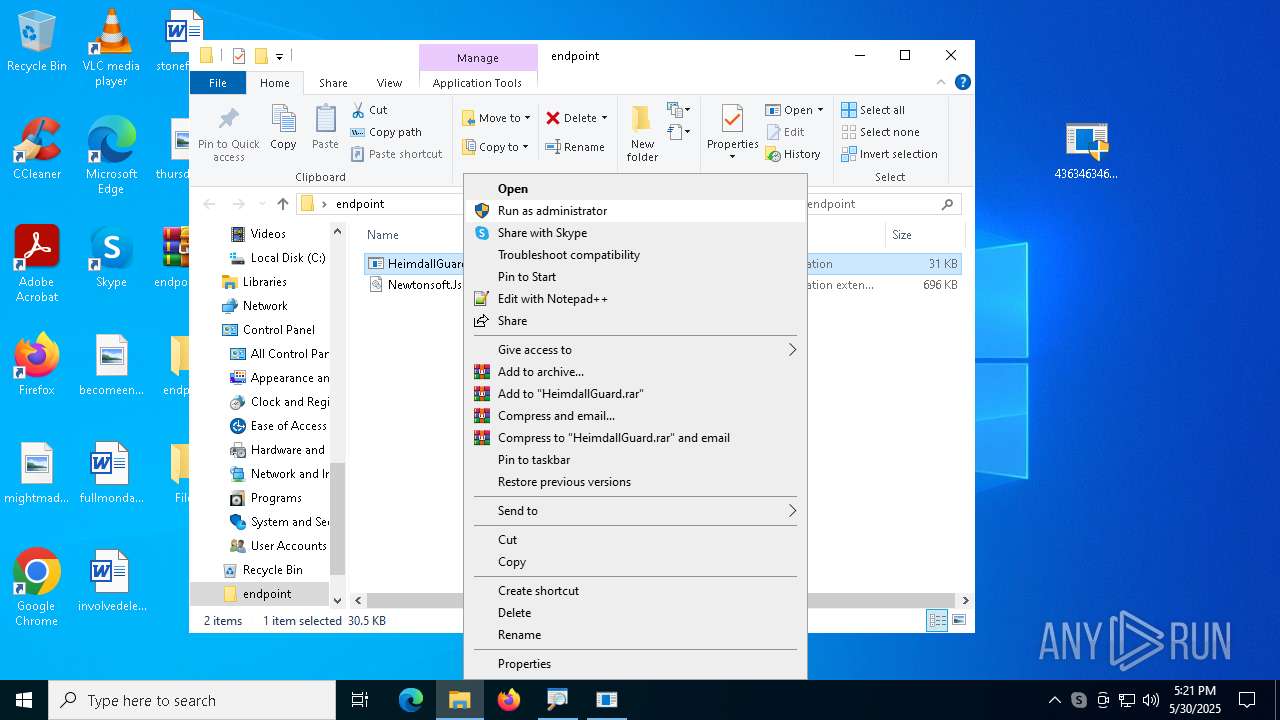
Task: Open the ribbon Open dropdown arrow
Action: tap(820, 110)
